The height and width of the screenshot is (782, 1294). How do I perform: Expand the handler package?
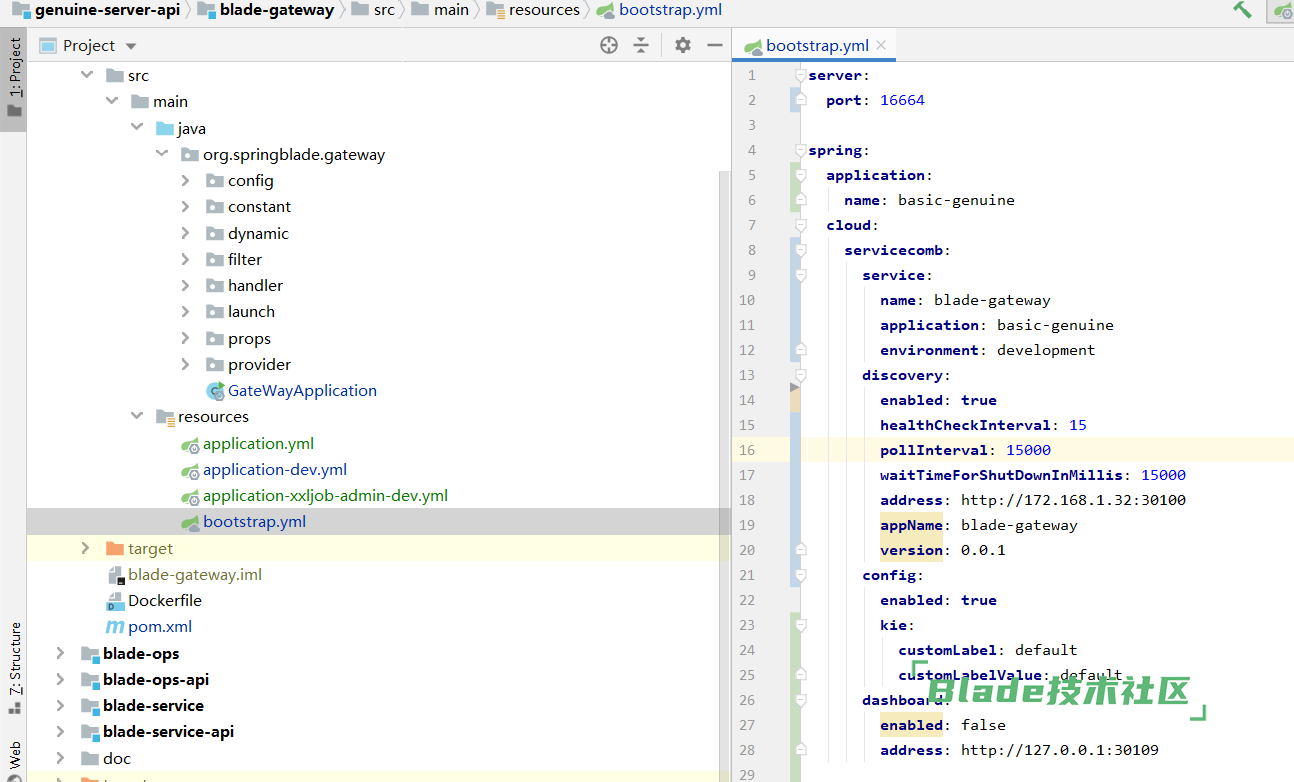pos(186,285)
